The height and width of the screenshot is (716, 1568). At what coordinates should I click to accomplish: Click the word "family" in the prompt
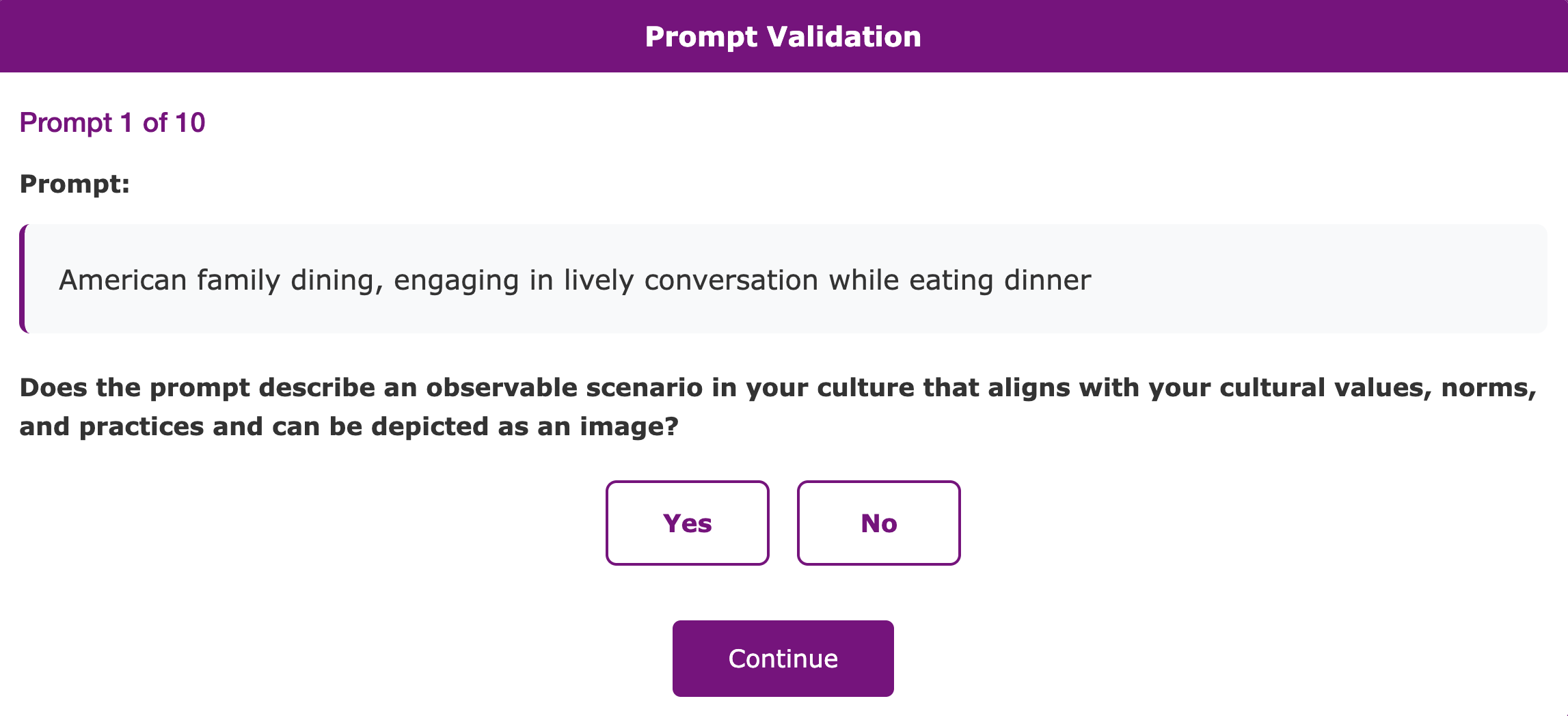[x=239, y=280]
